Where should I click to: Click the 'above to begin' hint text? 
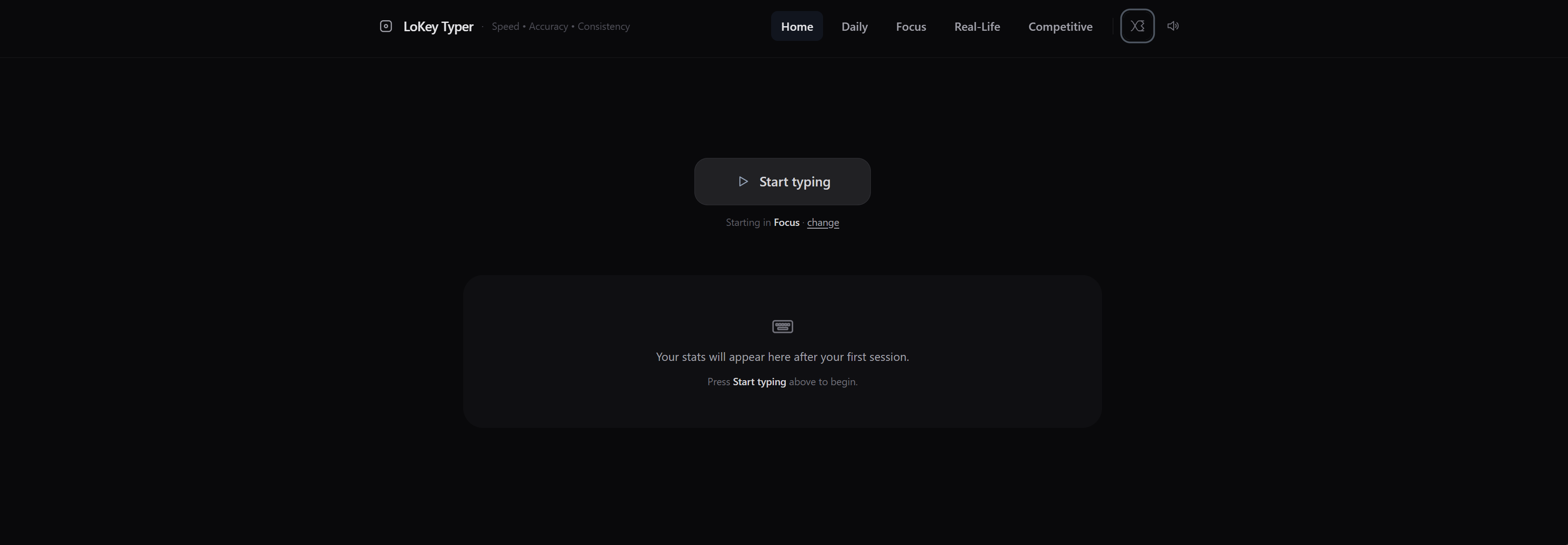click(823, 382)
